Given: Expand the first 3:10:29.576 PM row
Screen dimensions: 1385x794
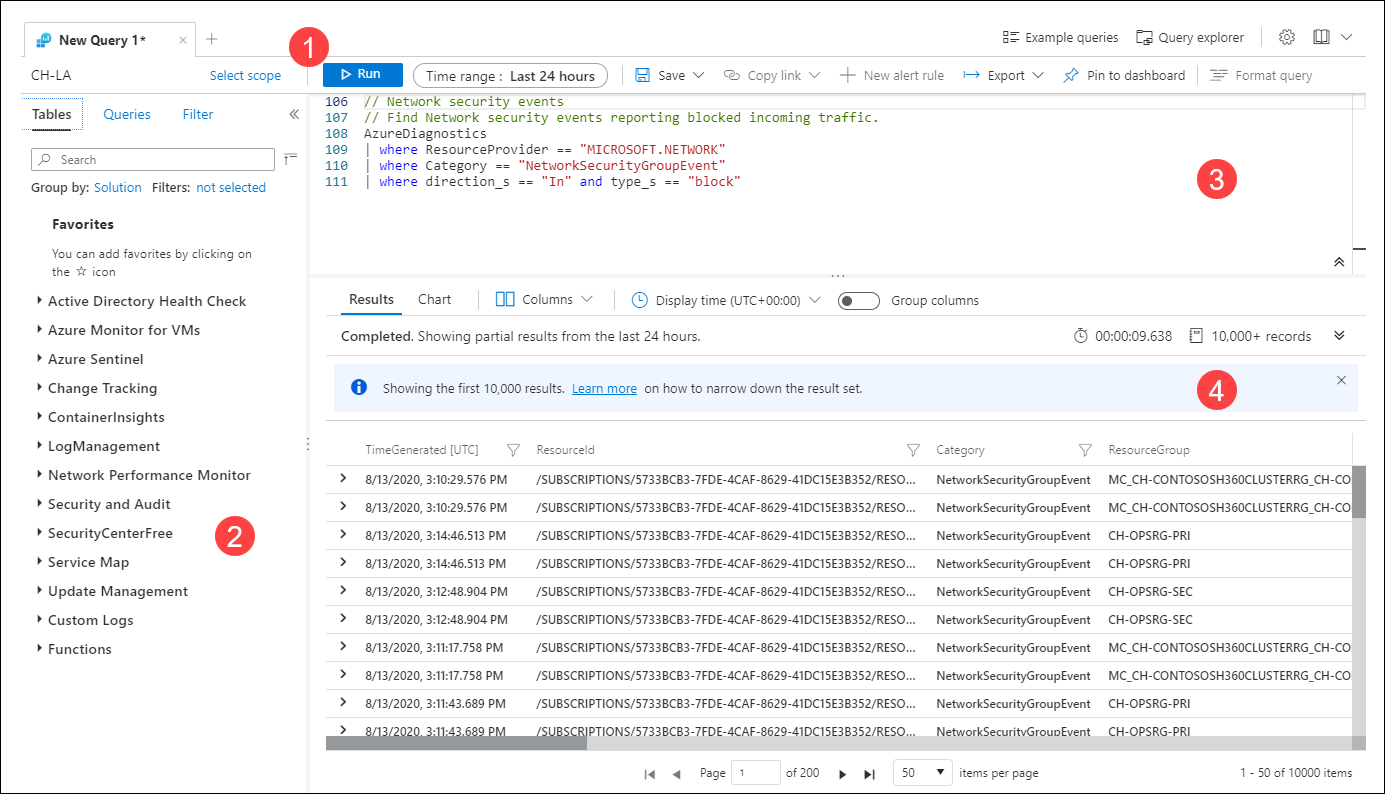Looking at the screenshot, I should click(343, 479).
